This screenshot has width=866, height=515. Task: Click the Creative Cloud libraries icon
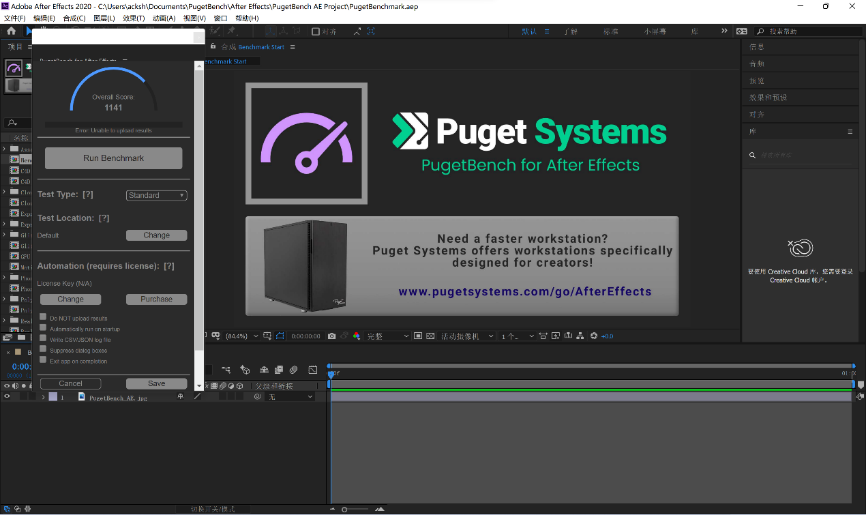click(800, 248)
